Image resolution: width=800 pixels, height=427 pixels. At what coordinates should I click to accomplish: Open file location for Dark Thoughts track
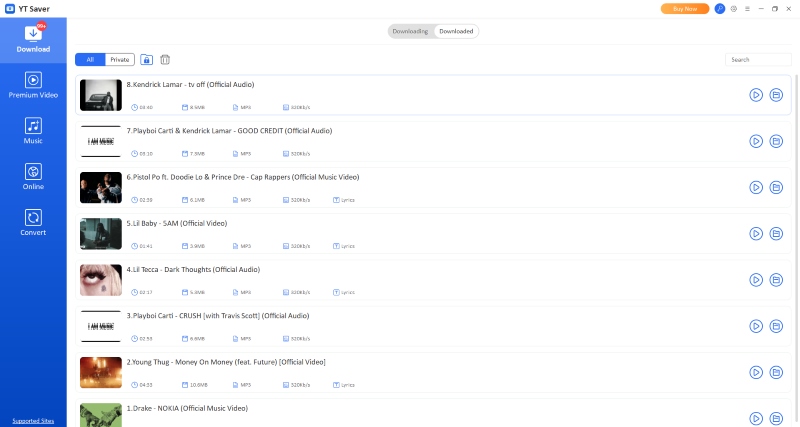pos(776,280)
